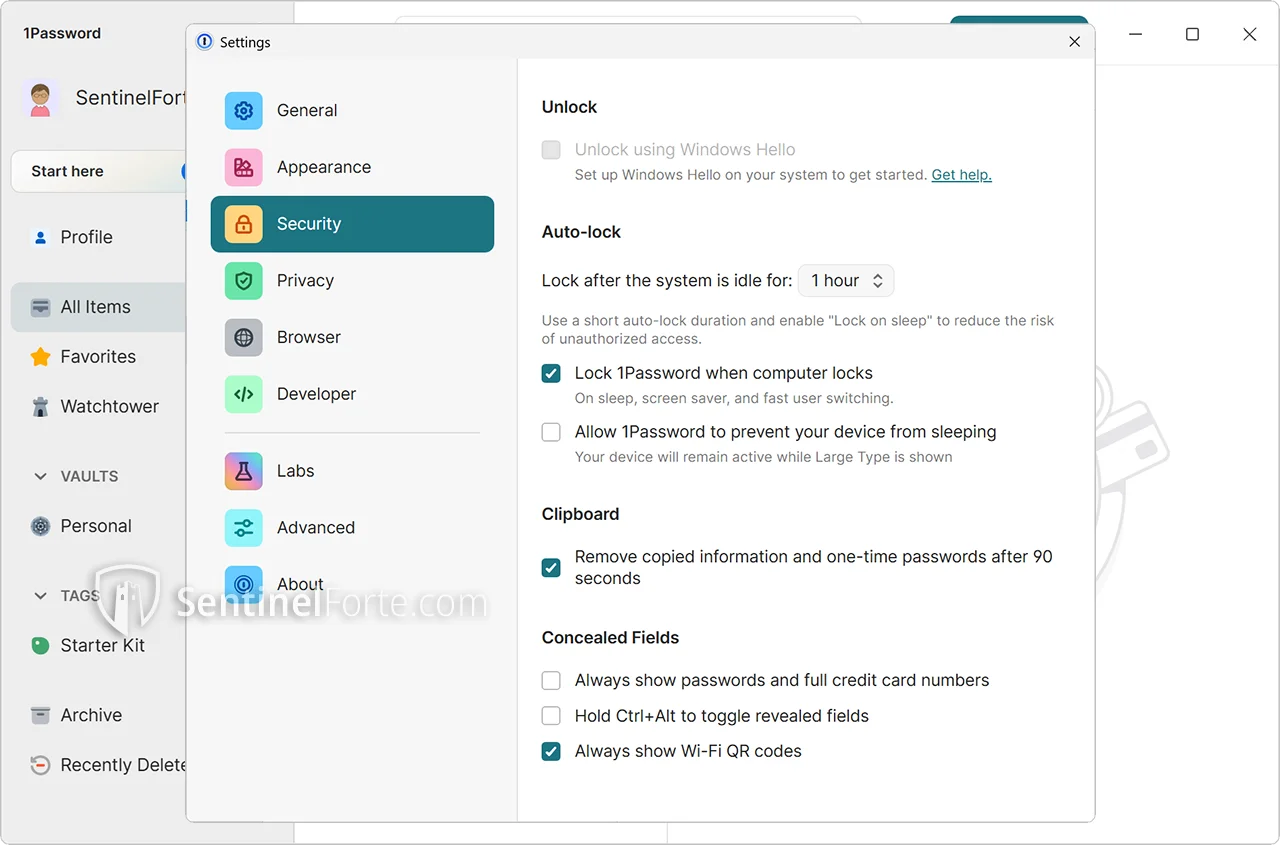The width and height of the screenshot is (1280, 845).
Task: Collapse the VAULTS section chevron
Action: click(41, 477)
